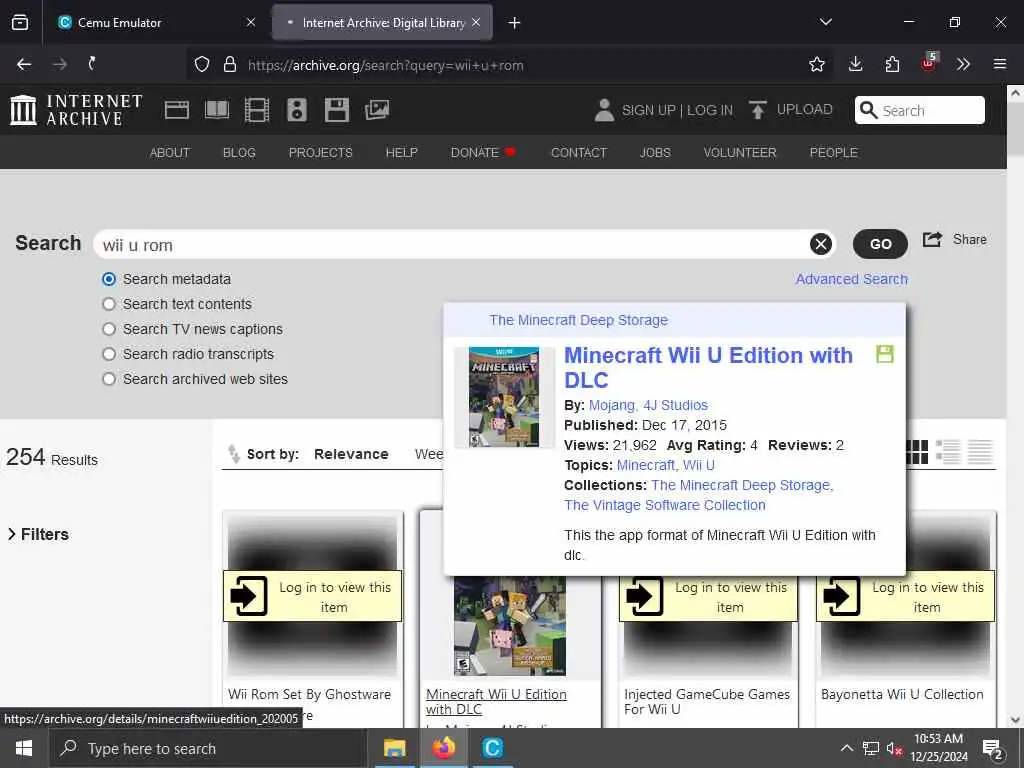Show more toolbar tools chevrons
The width and height of the screenshot is (1024, 768).
(963, 64)
